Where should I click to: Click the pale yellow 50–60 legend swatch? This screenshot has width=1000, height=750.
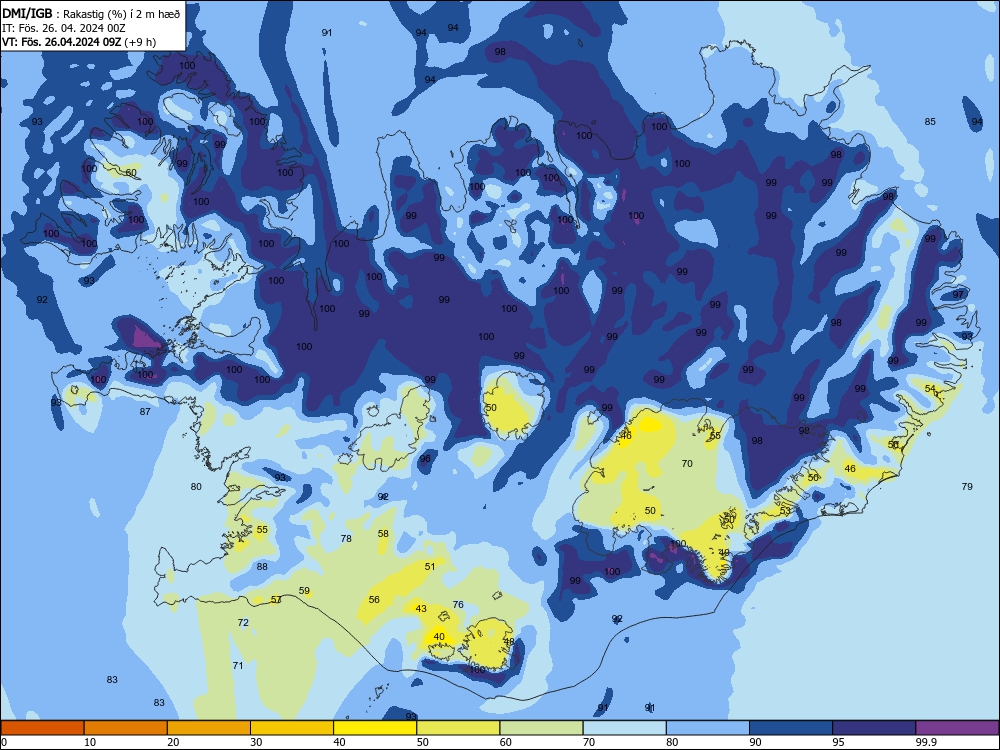pyautogui.click(x=458, y=728)
